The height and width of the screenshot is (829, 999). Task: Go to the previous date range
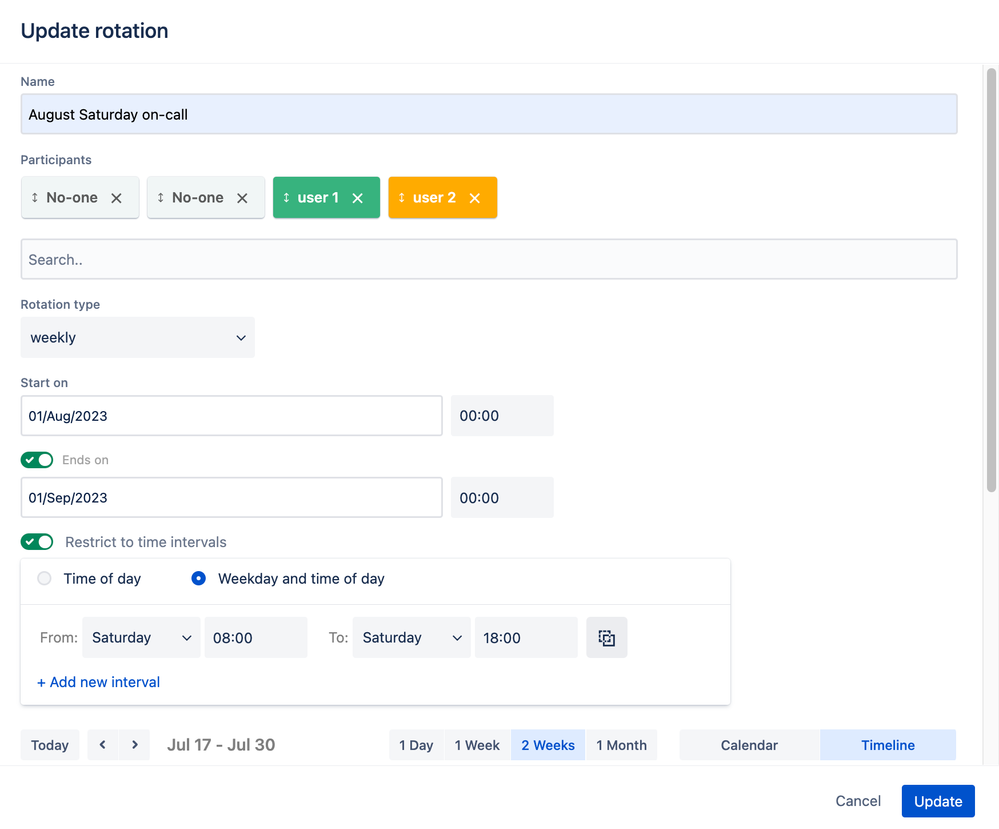coord(103,744)
